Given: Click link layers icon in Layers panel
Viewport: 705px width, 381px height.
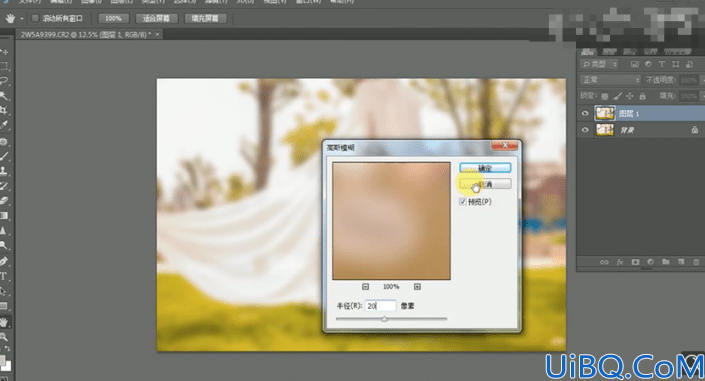Looking at the screenshot, I should tap(604, 262).
